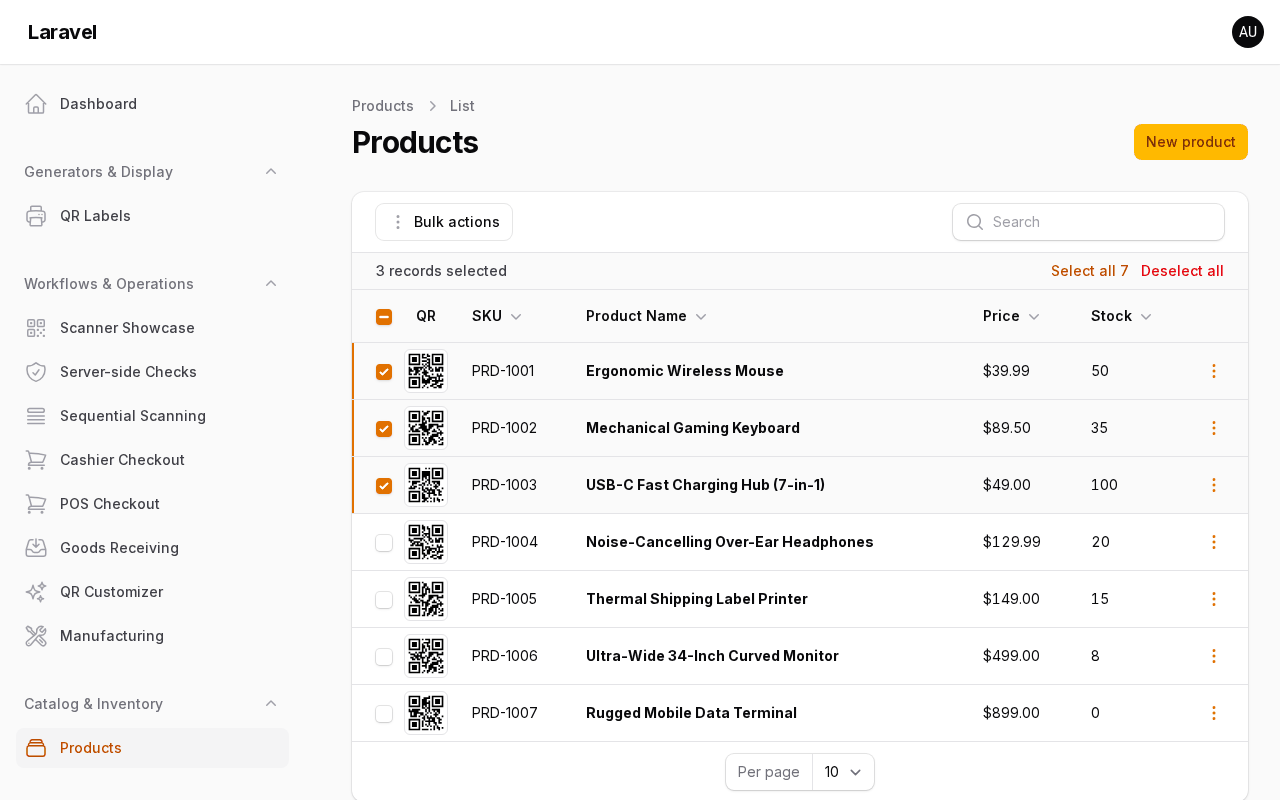This screenshot has width=1280, height=800.
Task: Sort by SKU column
Action: (x=497, y=316)
